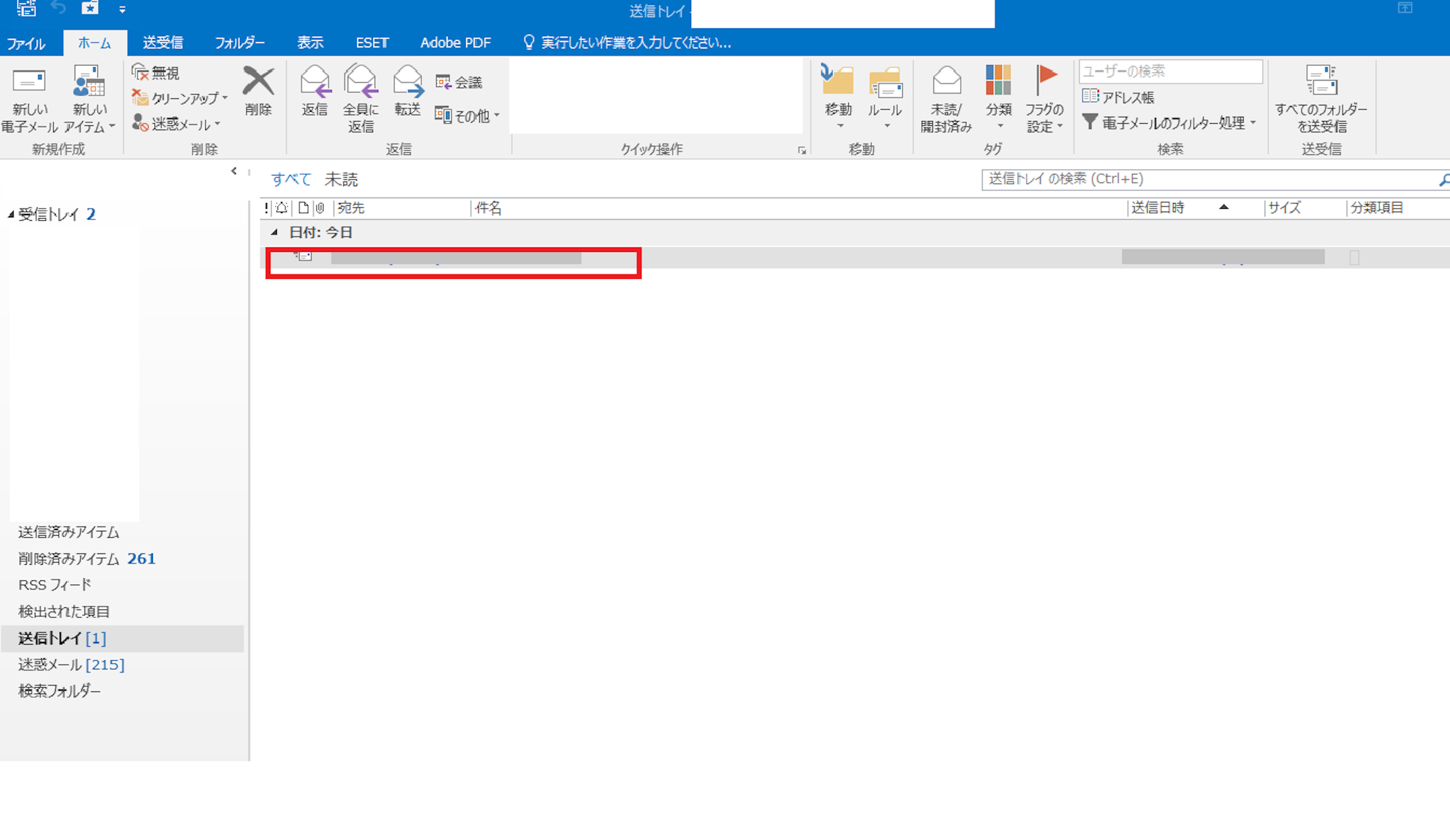Switch message filter to Unread (未読)
This screenshot has width=1450, height=840.
tap(341, 180)
